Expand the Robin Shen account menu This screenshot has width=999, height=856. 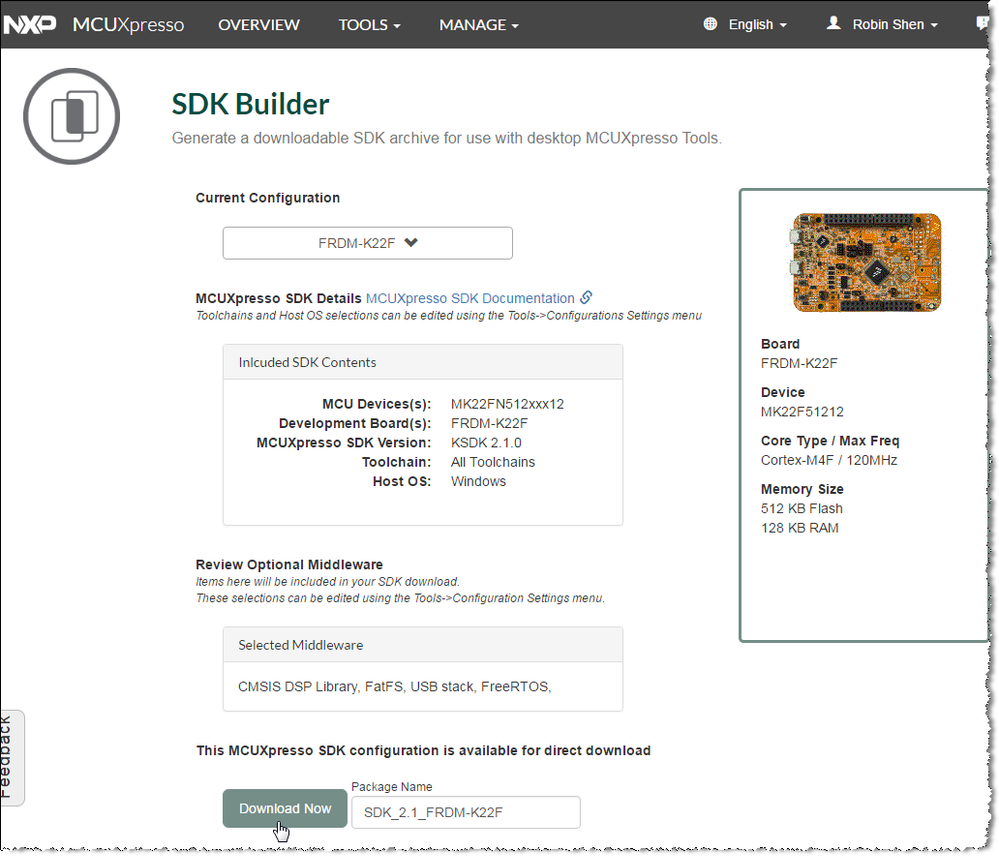point(889,24)
